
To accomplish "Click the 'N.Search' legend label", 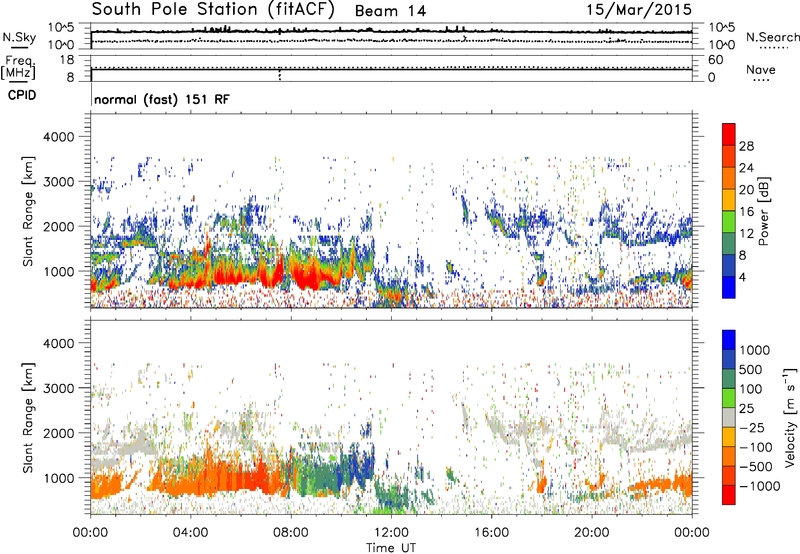I will (772, 37).
